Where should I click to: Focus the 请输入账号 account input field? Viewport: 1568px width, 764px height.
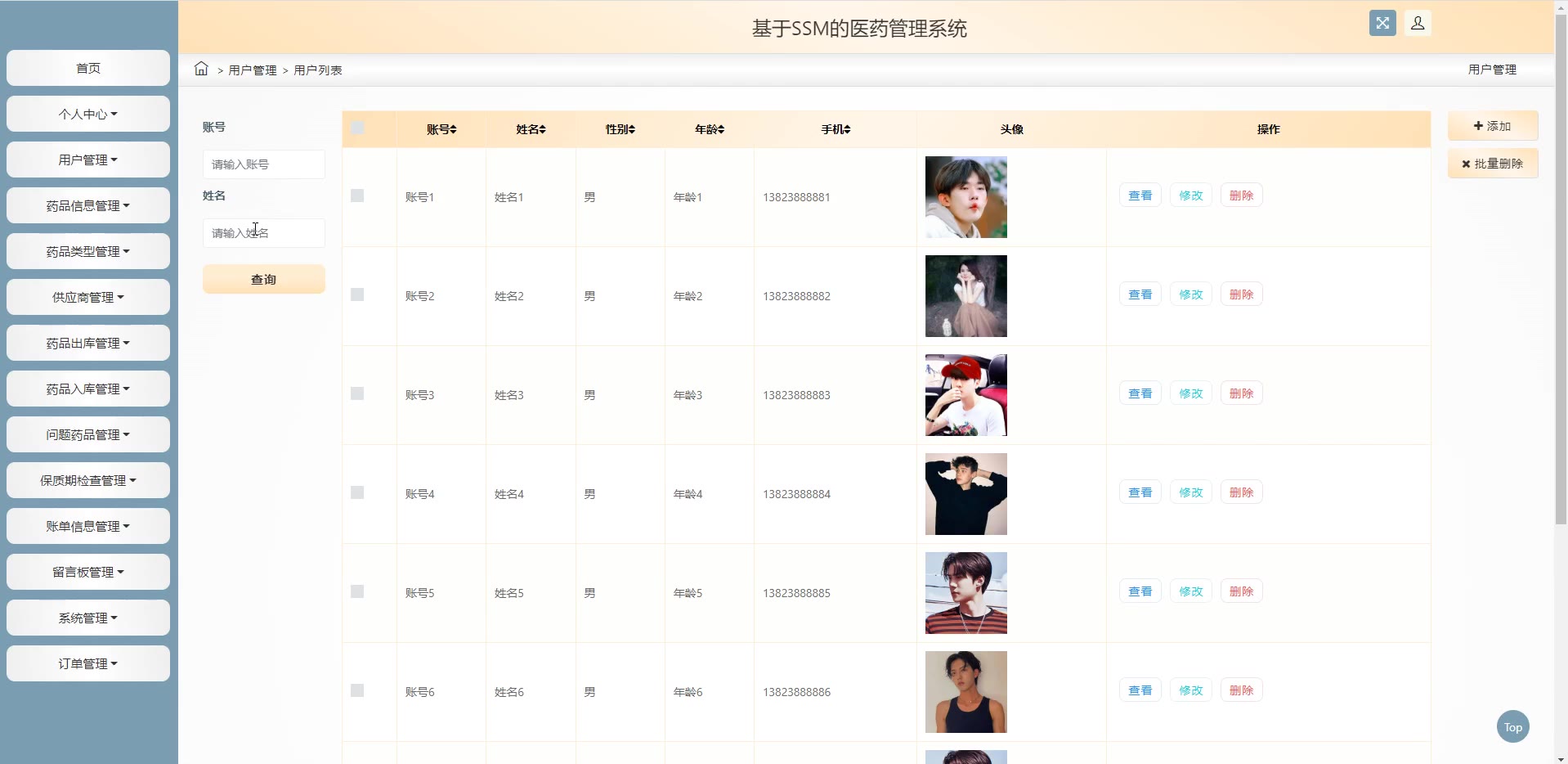pos(264,164)
